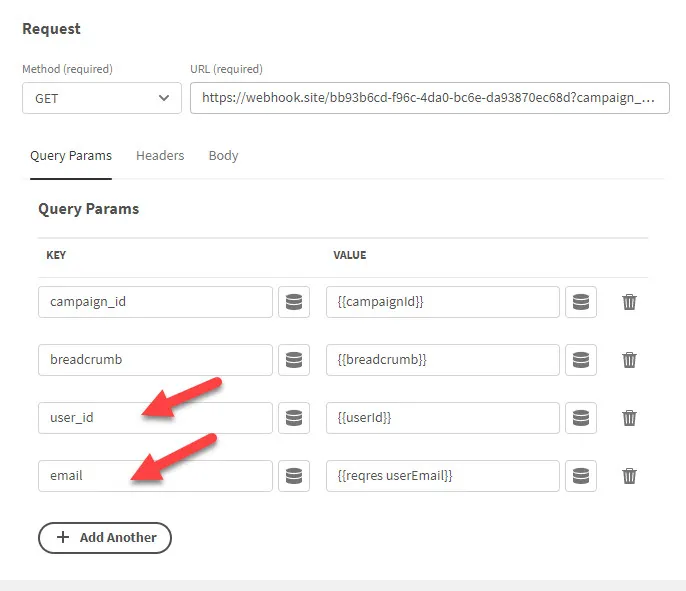
Task: Delete the breadcrumb query param row
Action: [629, 360]
